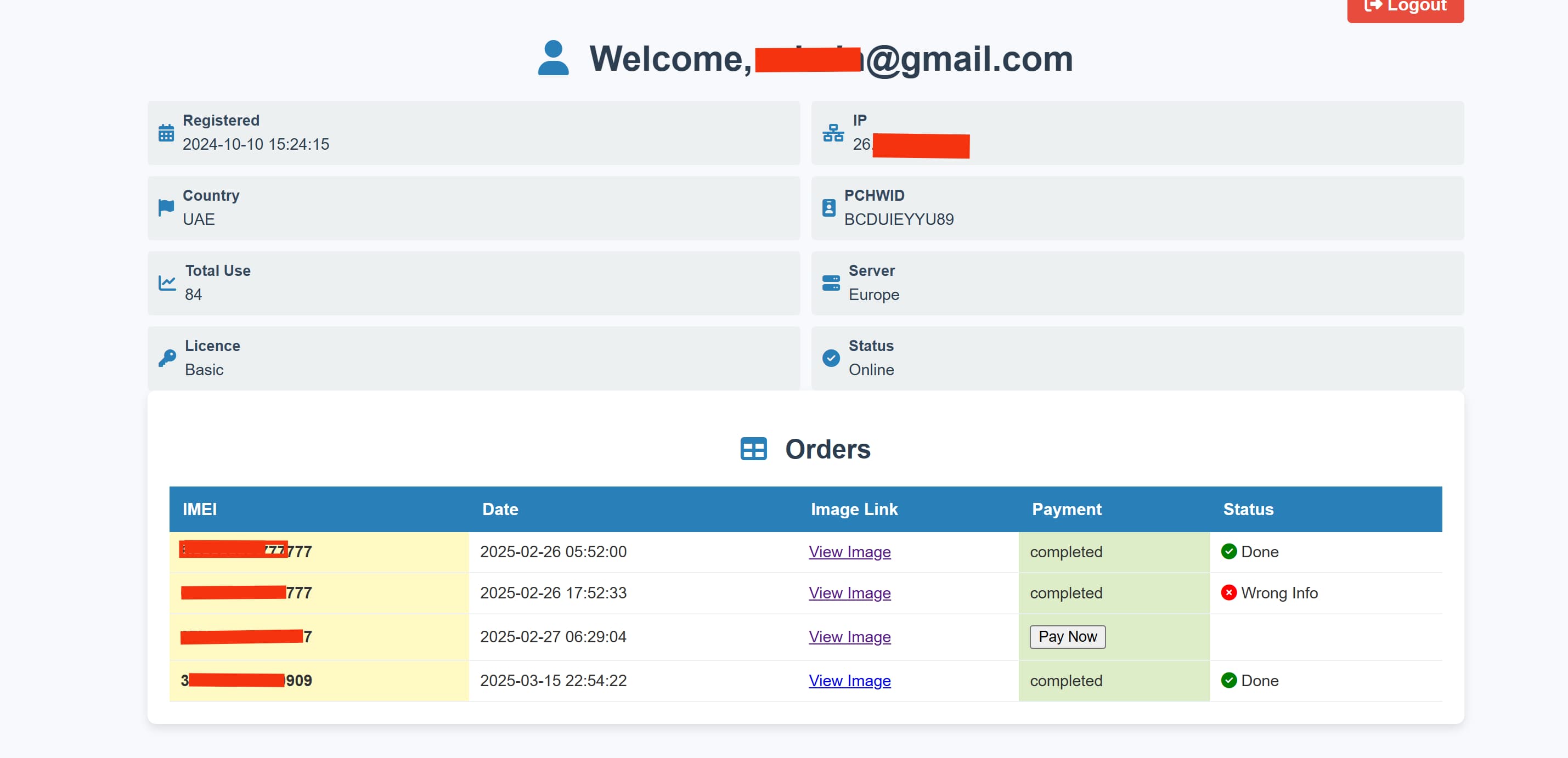Click the table grid icon beside Orders
This screenshot has height=758, width=1568.
coord(753,449)
